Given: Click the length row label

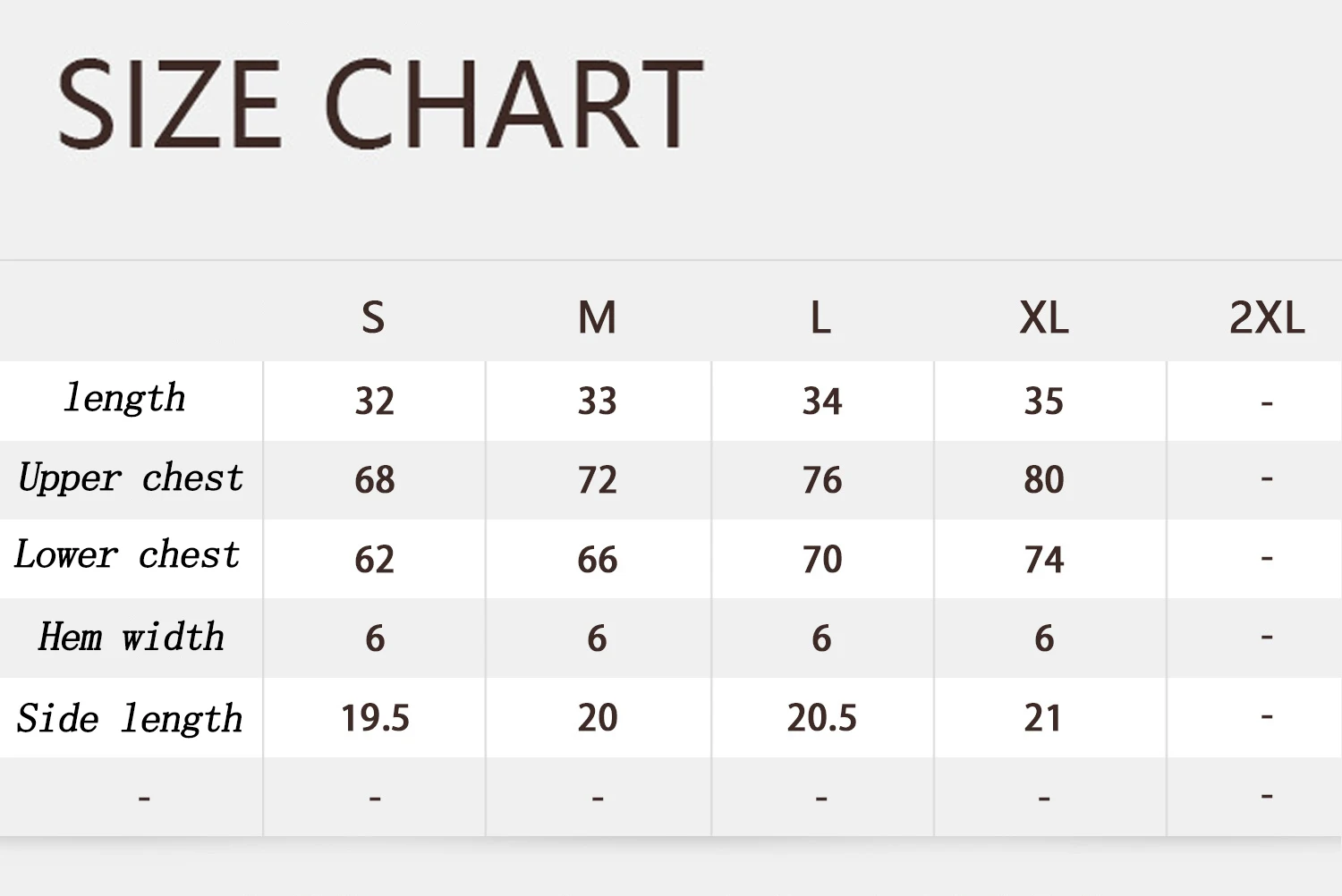Looking at the screenshot, I should (x=124, y=399).
